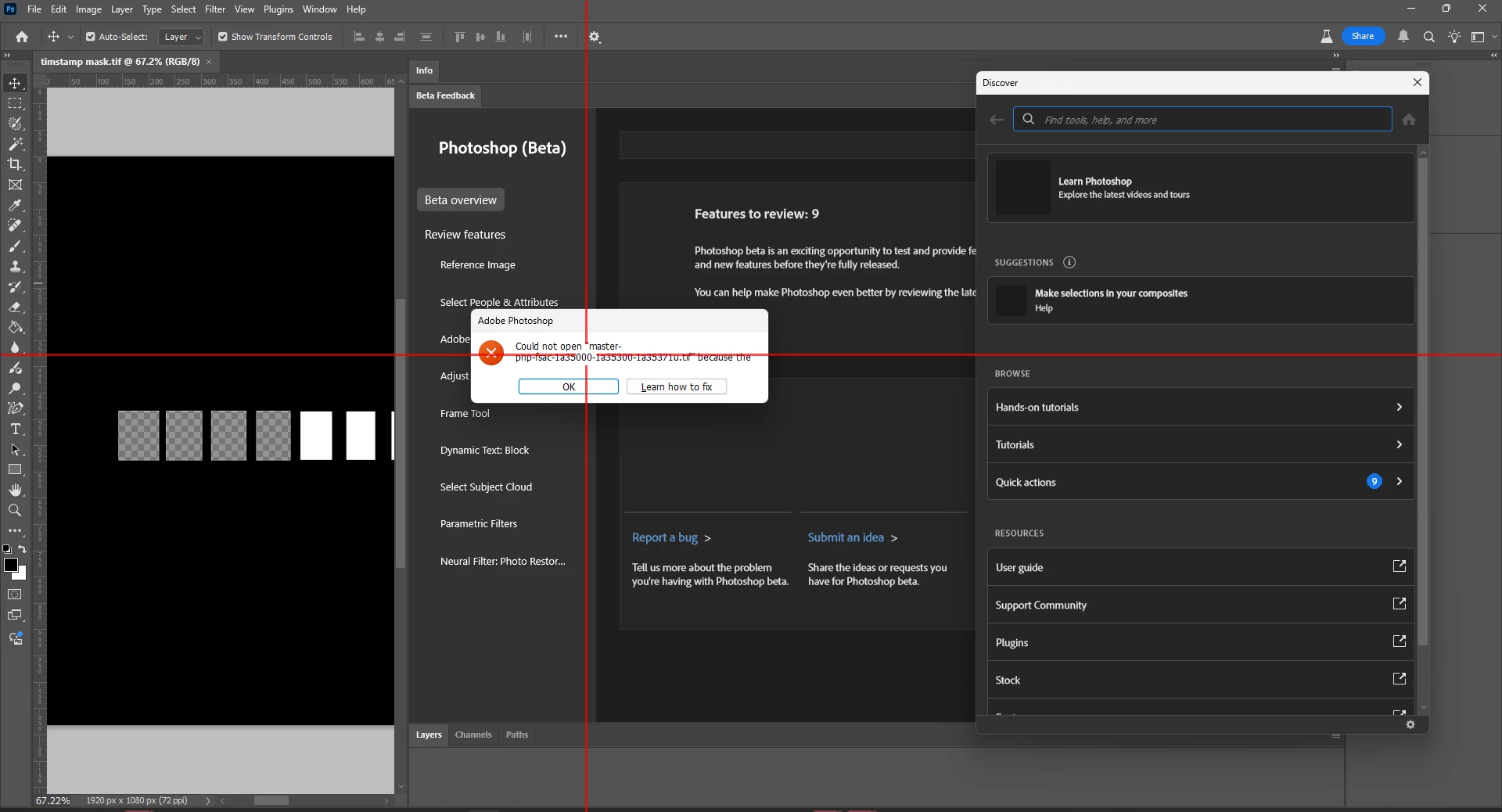Choose the Quick Selection tool

coord(15,124)
